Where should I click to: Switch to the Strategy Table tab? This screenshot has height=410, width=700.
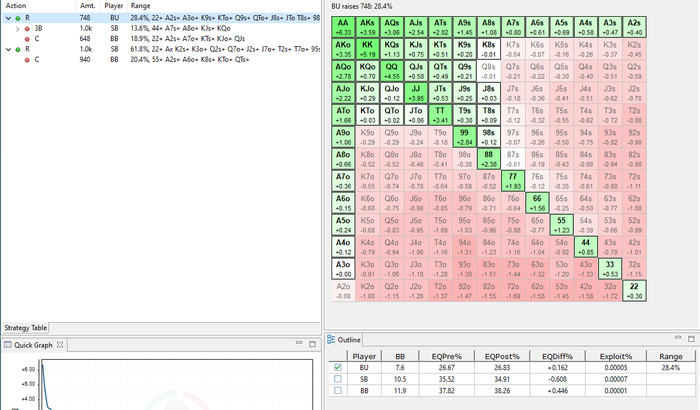25,328
